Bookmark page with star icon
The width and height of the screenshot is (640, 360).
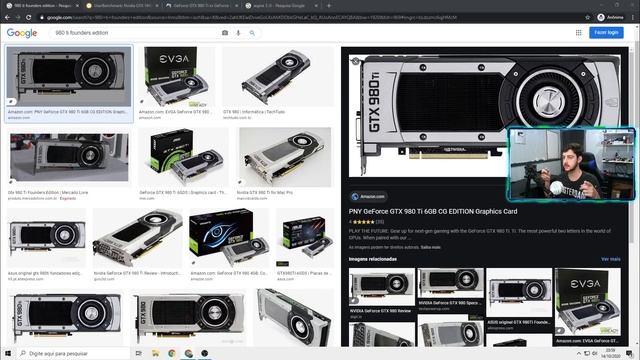pyautogui.click(x=588, y=18)
